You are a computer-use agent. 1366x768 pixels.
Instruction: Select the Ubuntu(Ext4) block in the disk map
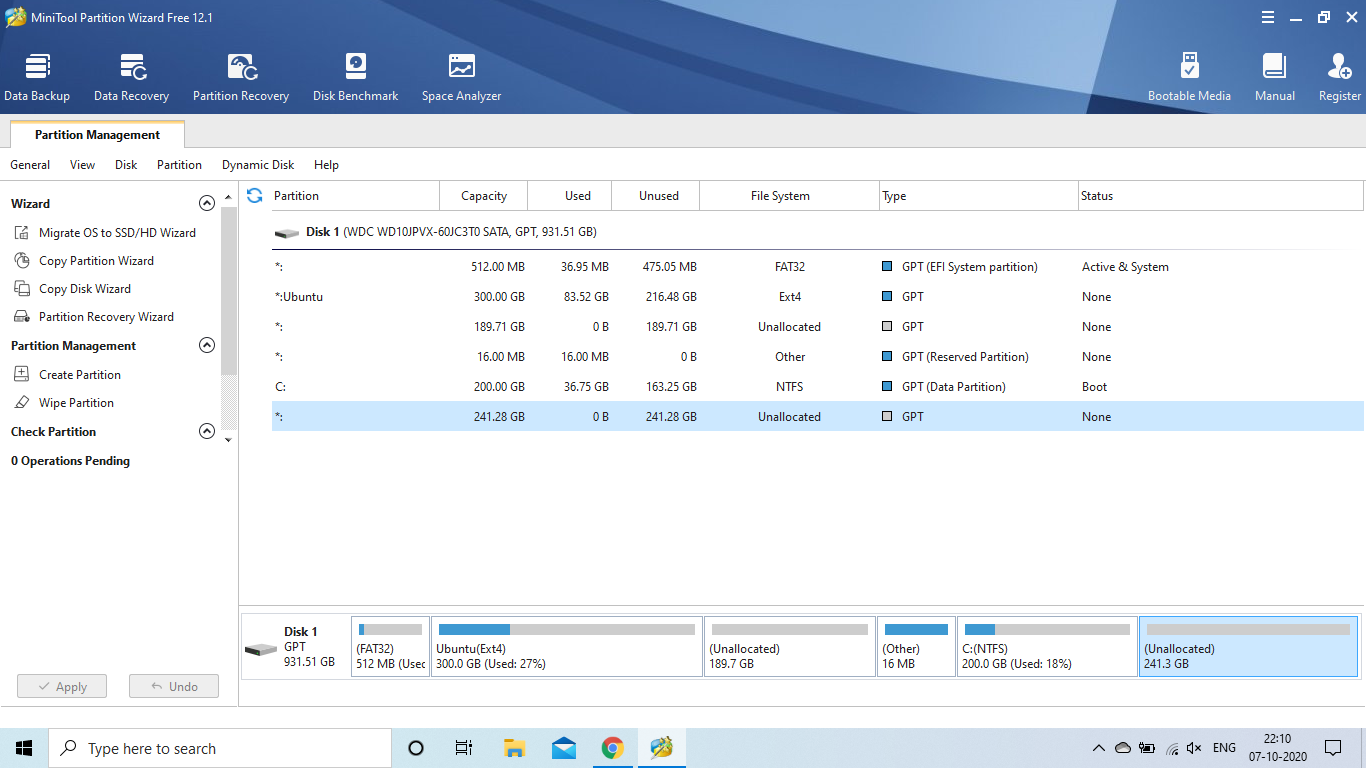coord(567,647)
